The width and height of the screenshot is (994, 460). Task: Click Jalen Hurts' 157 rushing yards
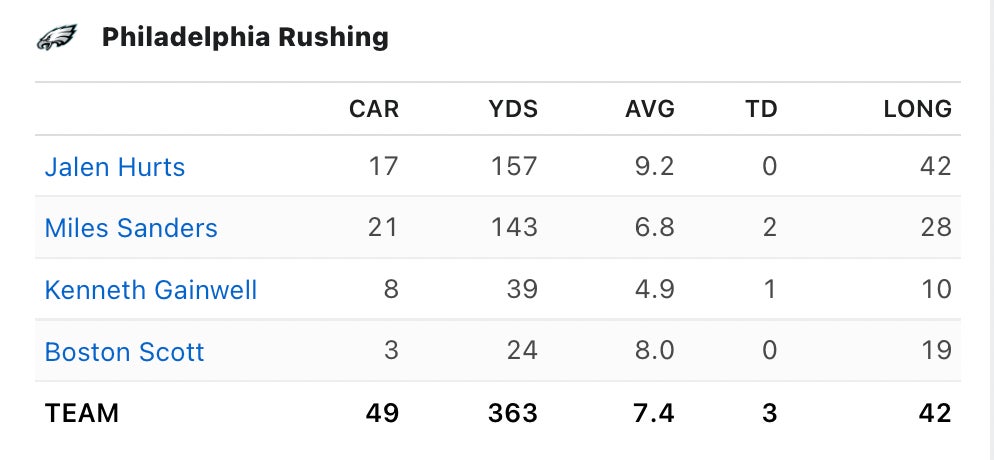pyautogui.click(x=514, y=166)
